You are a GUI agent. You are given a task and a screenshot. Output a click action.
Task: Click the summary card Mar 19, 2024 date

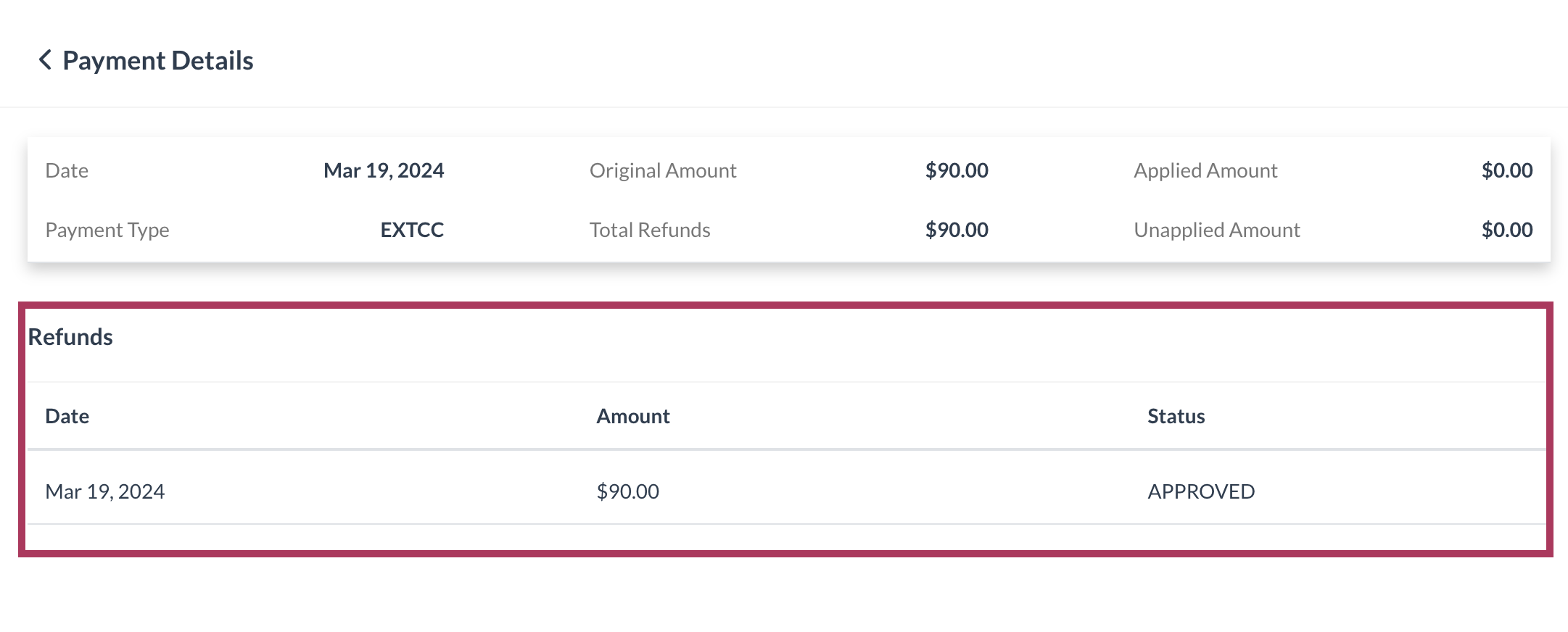pos(384,170)
